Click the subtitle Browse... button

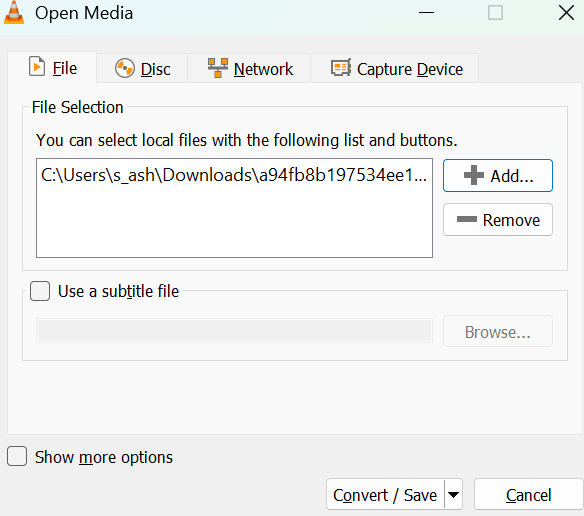(x=498, y=332)
